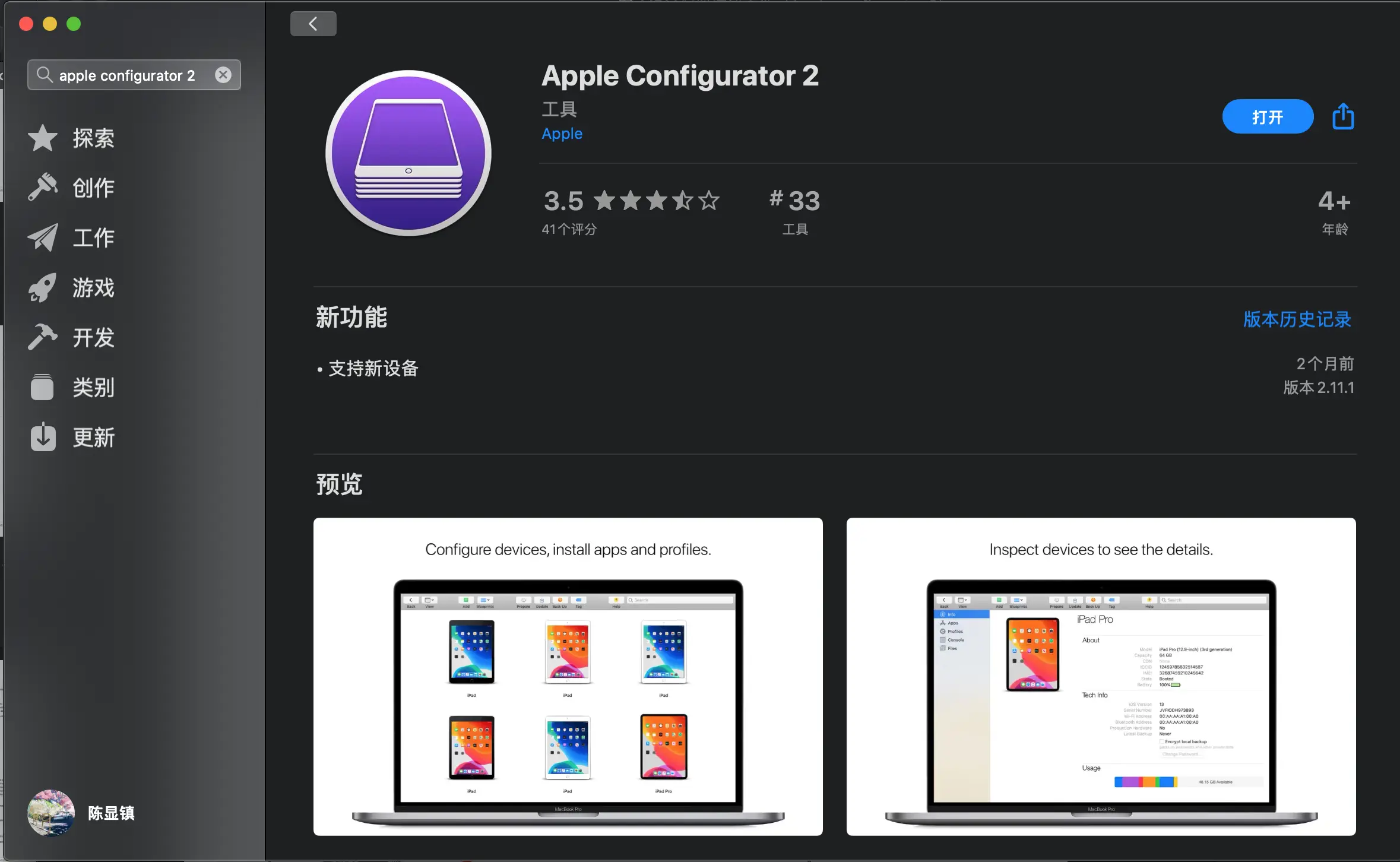Open the Inspect devices preview screenshot
Viewport: 1400px width, 862px height.
coord(1101,677)
